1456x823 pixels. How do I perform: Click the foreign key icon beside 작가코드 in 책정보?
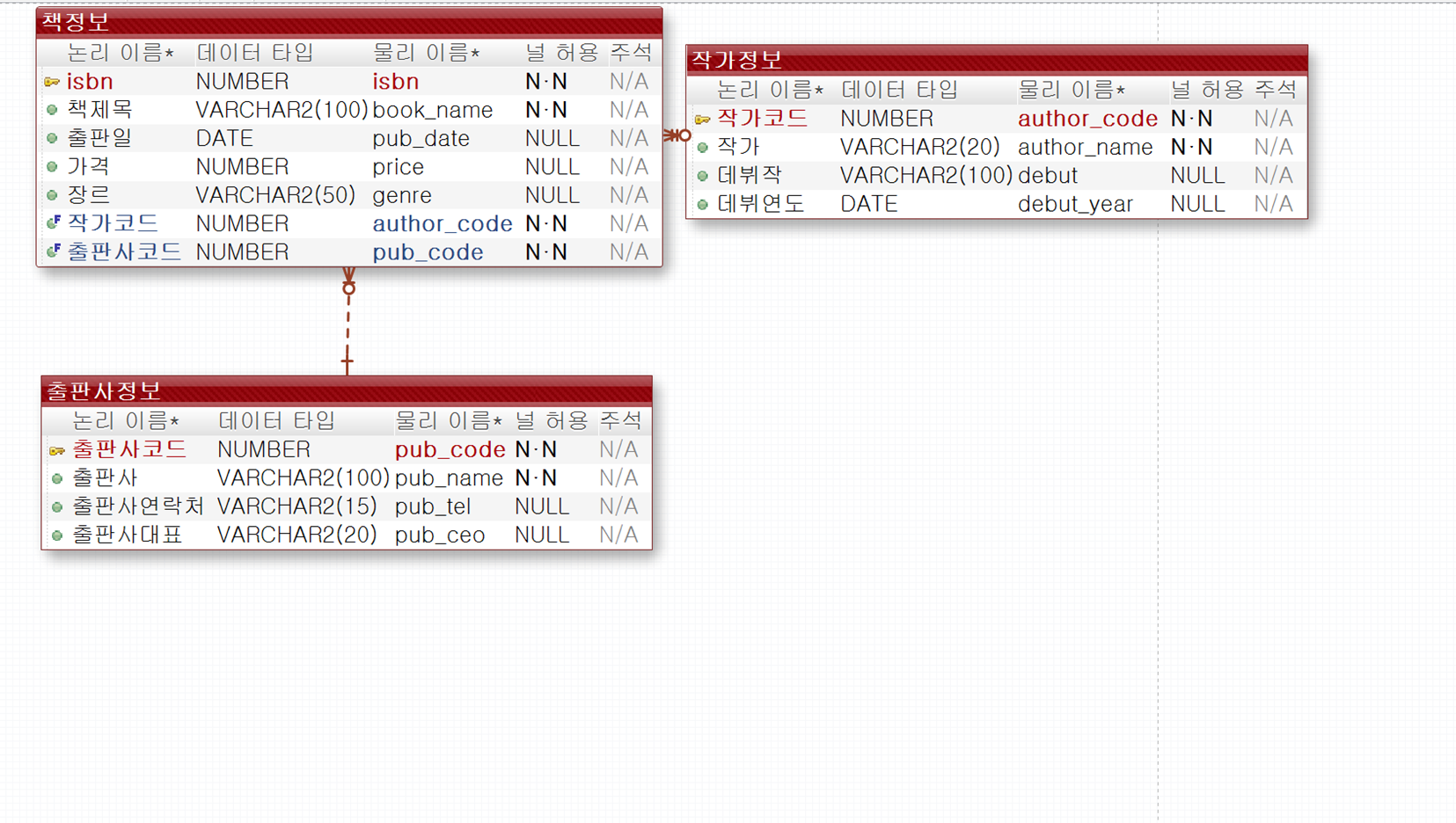pyautogui.click(x=53, y=222)
